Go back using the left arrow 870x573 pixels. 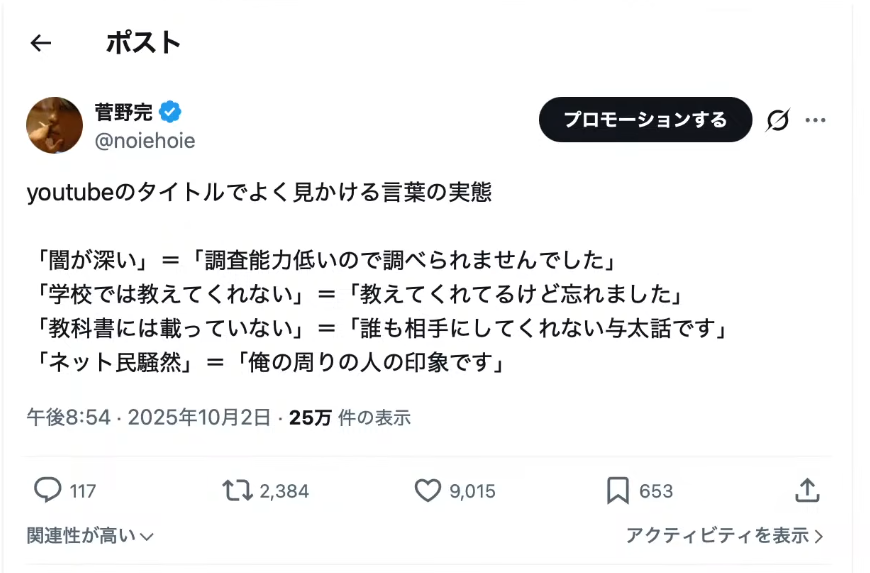40,43
